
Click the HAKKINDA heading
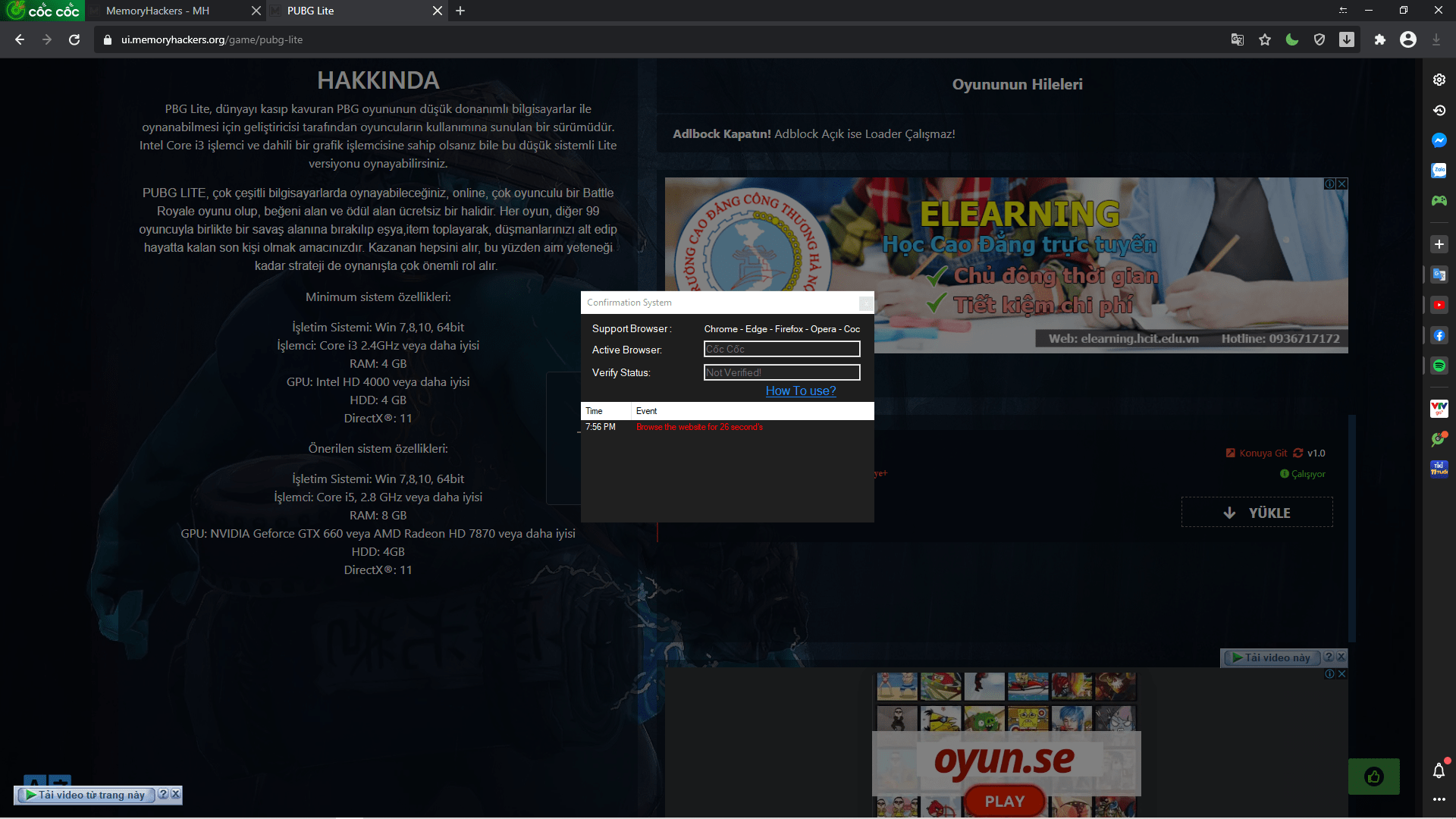click(378, 80)
